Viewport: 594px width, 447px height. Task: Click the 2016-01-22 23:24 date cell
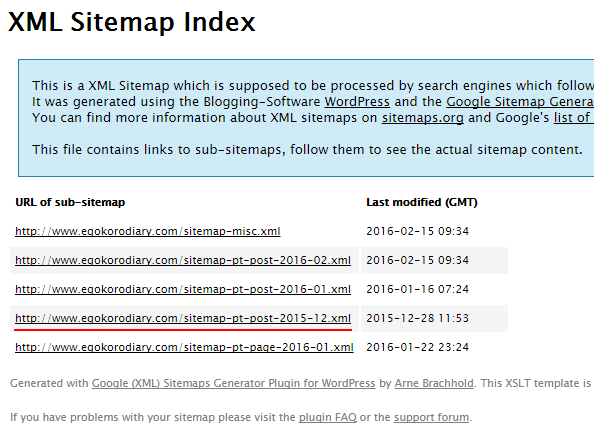coord(417,347)
